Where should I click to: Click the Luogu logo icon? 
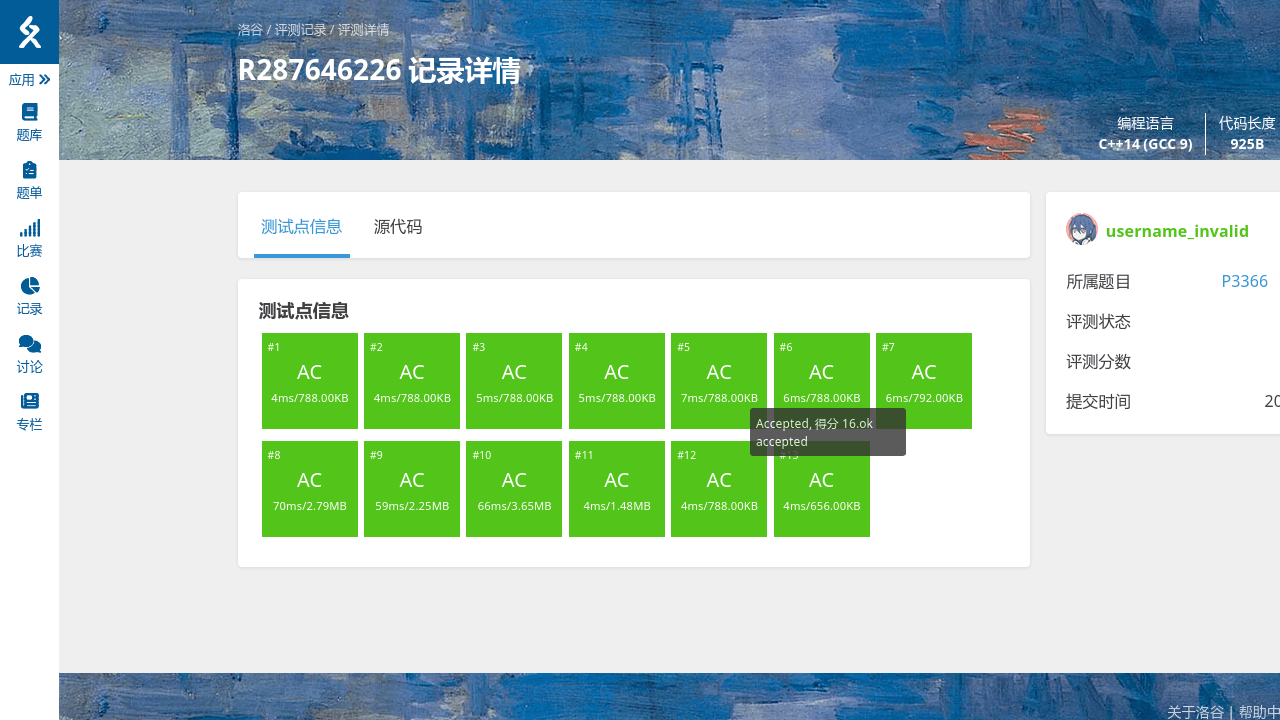30,32
